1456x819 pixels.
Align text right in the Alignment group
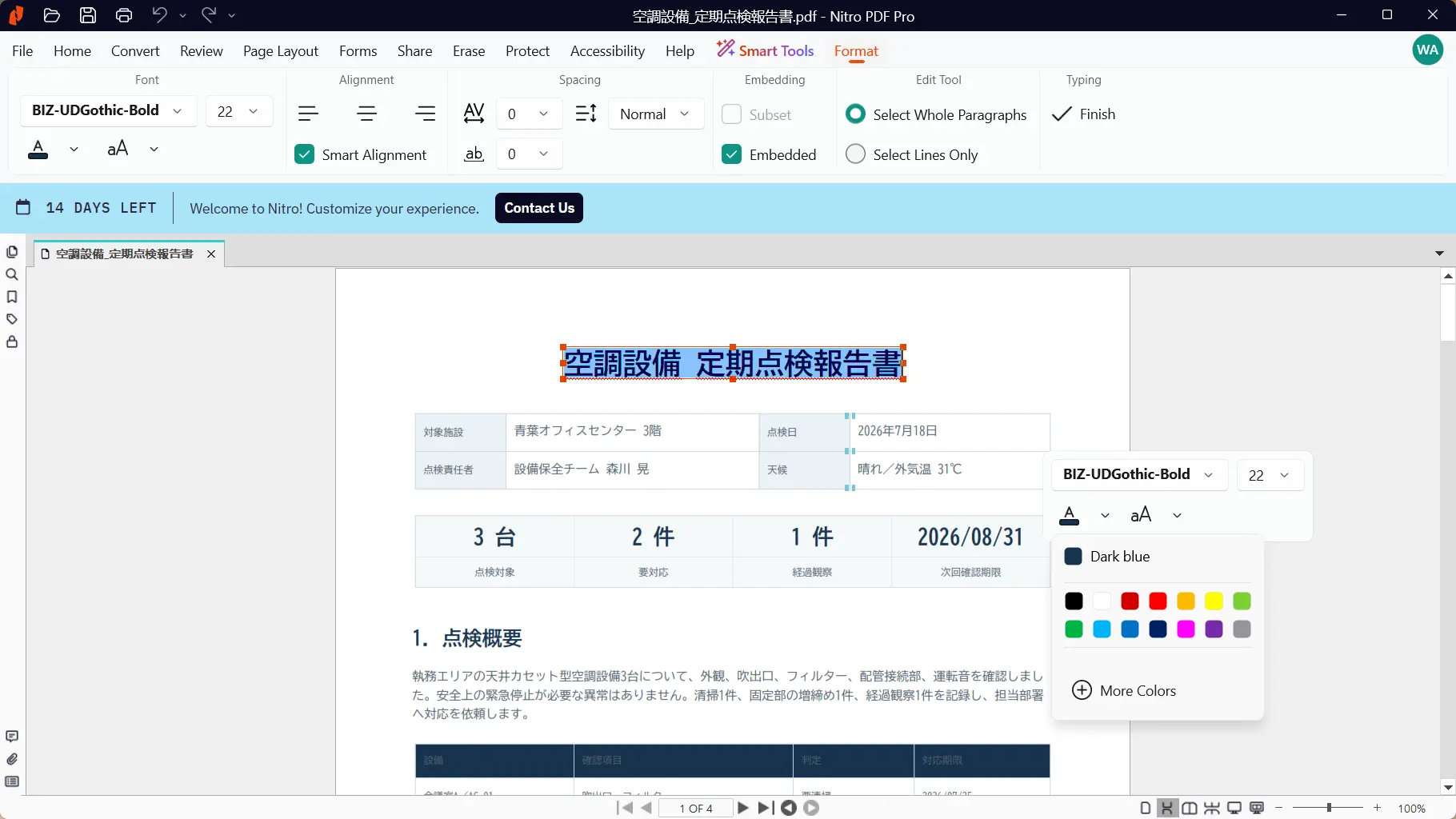tap(425, 114)
